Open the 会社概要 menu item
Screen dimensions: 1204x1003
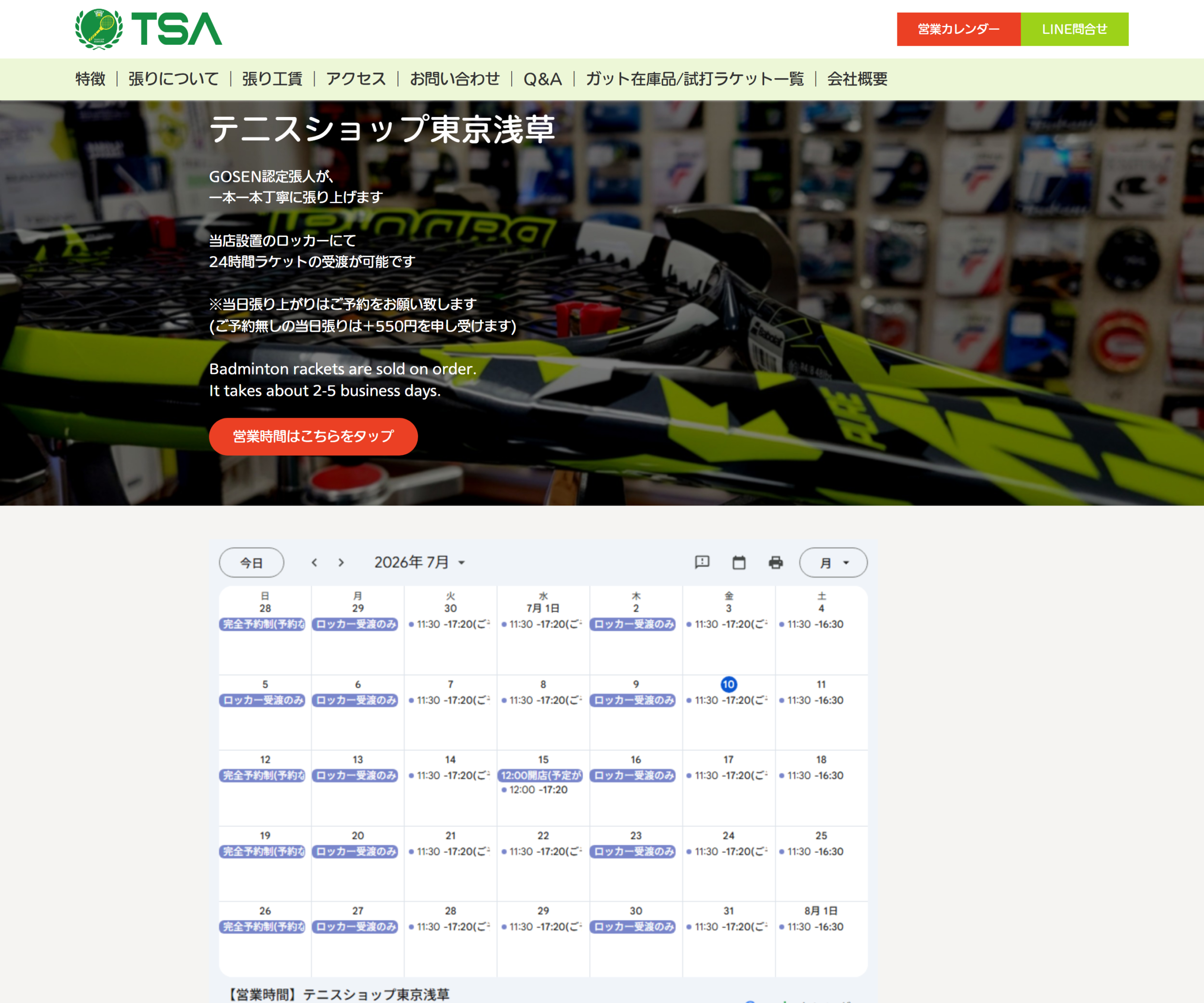(x=857, y=79)
